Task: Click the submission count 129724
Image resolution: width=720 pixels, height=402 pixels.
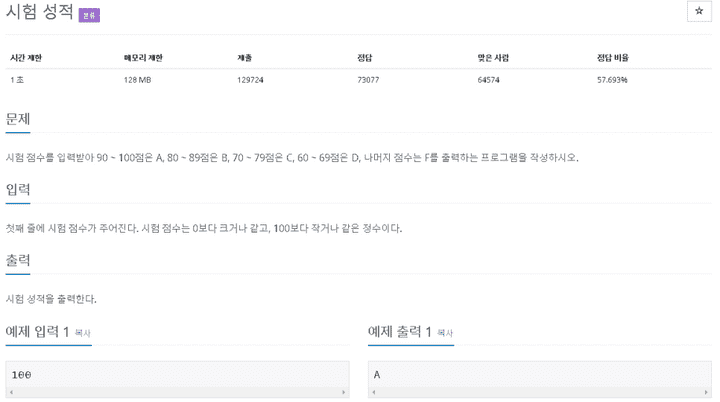Action: coord(250,80)
